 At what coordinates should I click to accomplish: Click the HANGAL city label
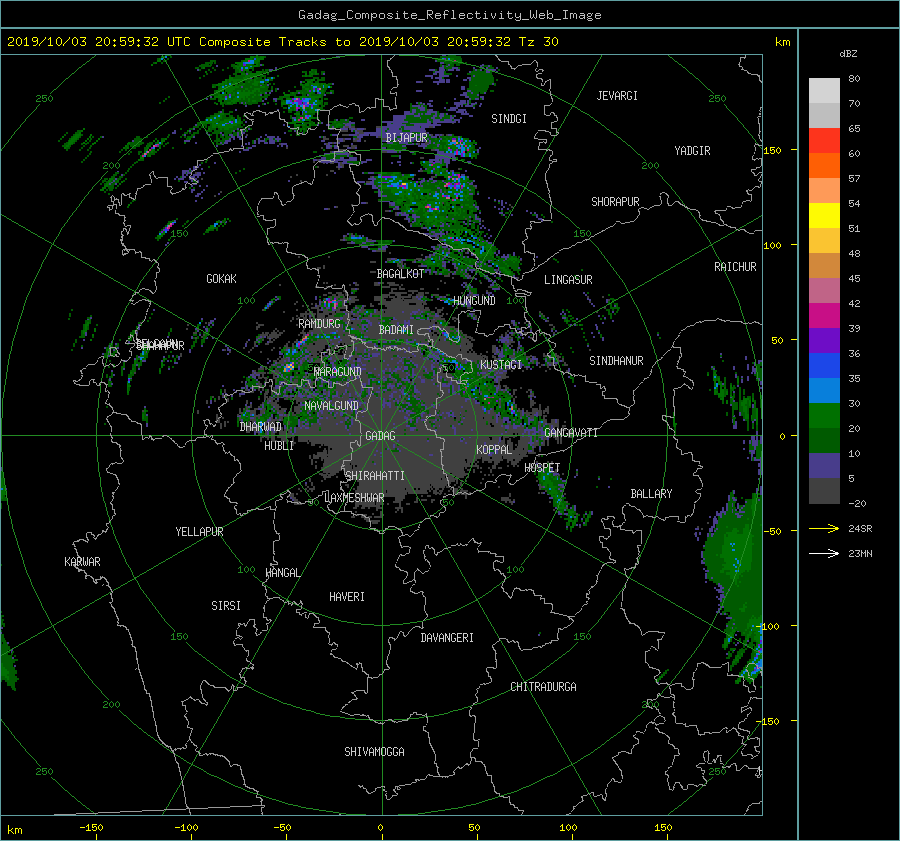[282, 573]
